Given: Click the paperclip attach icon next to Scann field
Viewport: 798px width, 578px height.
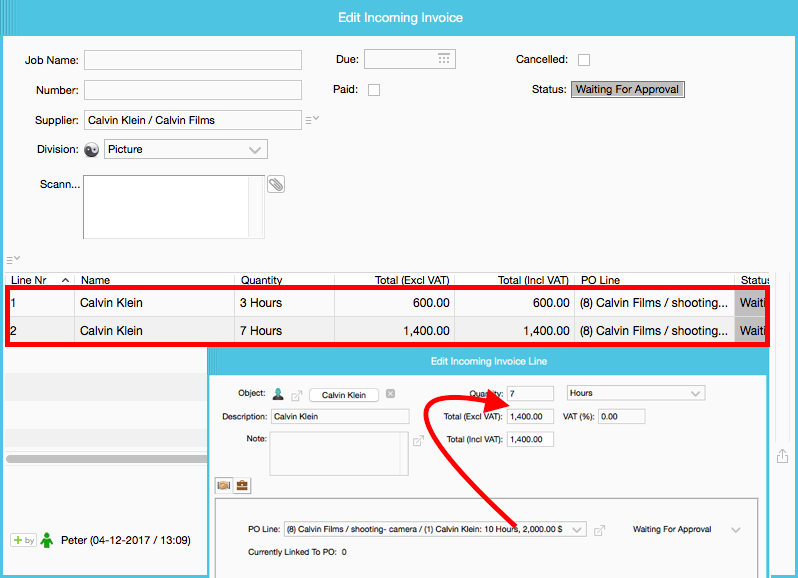Looking at the screenshot, I should click(x=276, y=184).
